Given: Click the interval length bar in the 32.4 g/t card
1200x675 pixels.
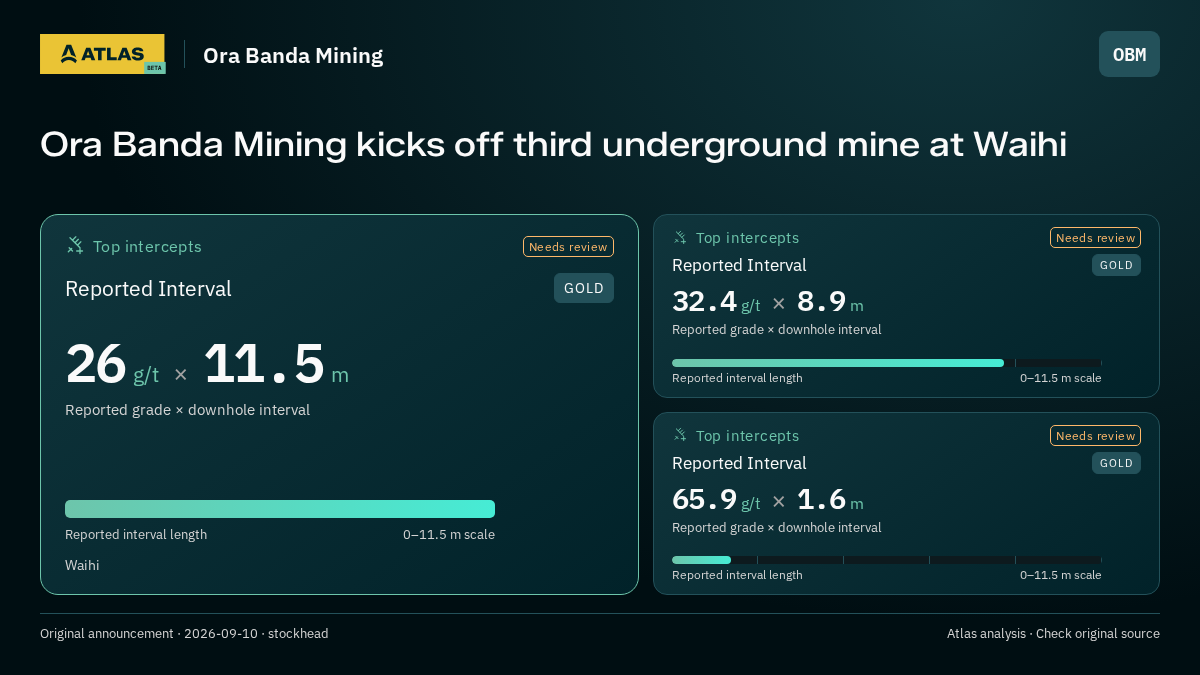Looking at the screenshot, I should pos(887,363).
